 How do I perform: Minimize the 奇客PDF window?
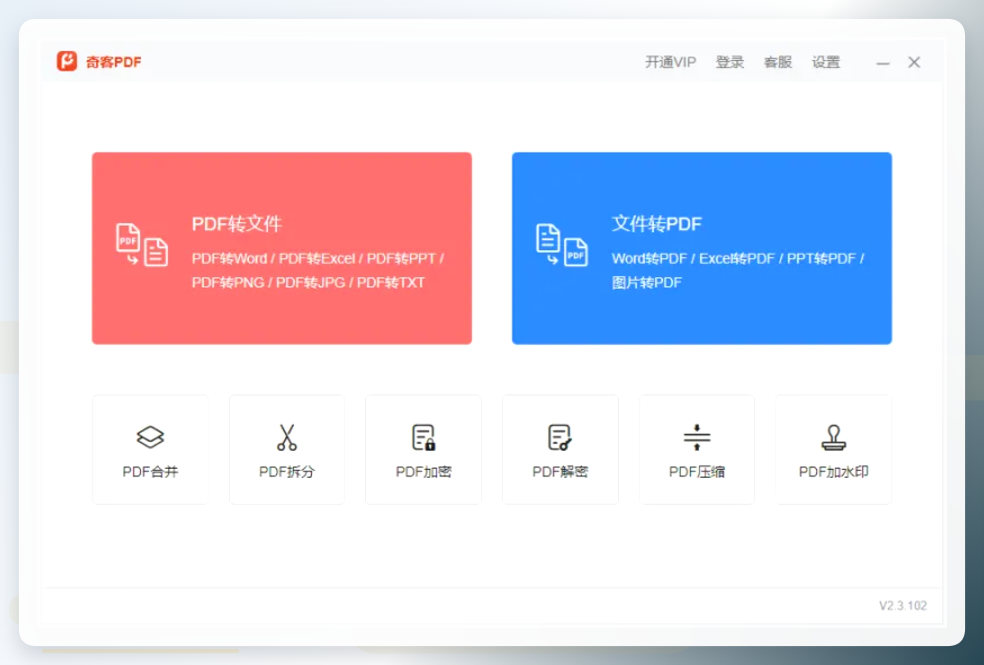[883, 62]
